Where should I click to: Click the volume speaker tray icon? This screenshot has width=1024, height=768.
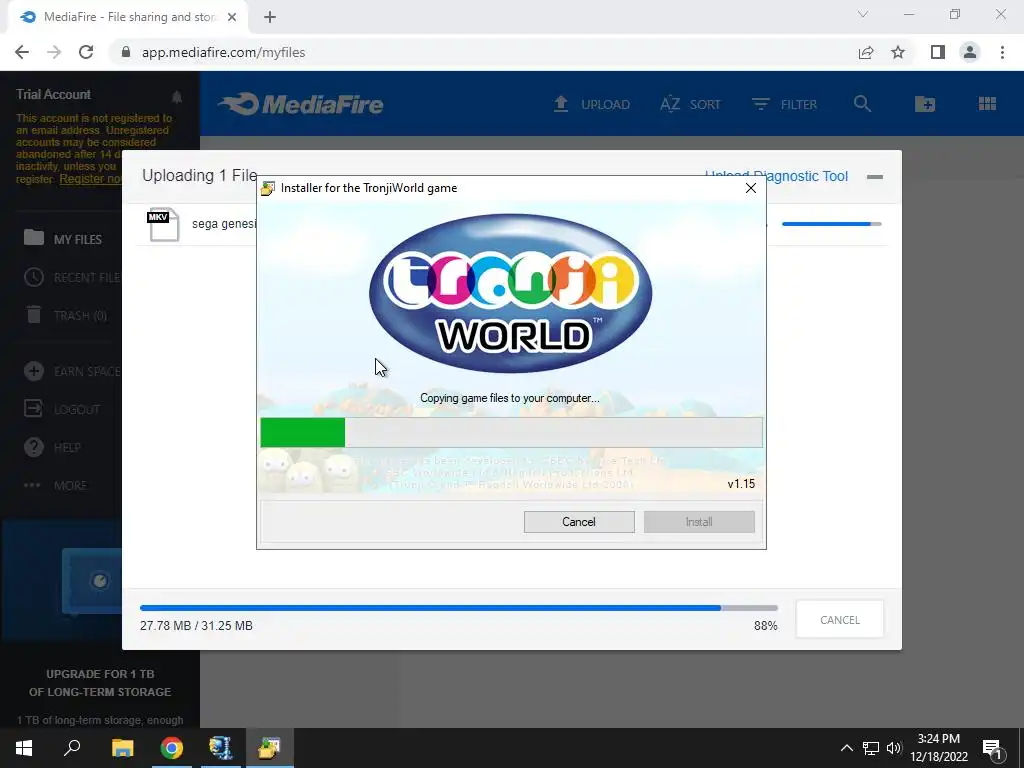tap(893, 748)
